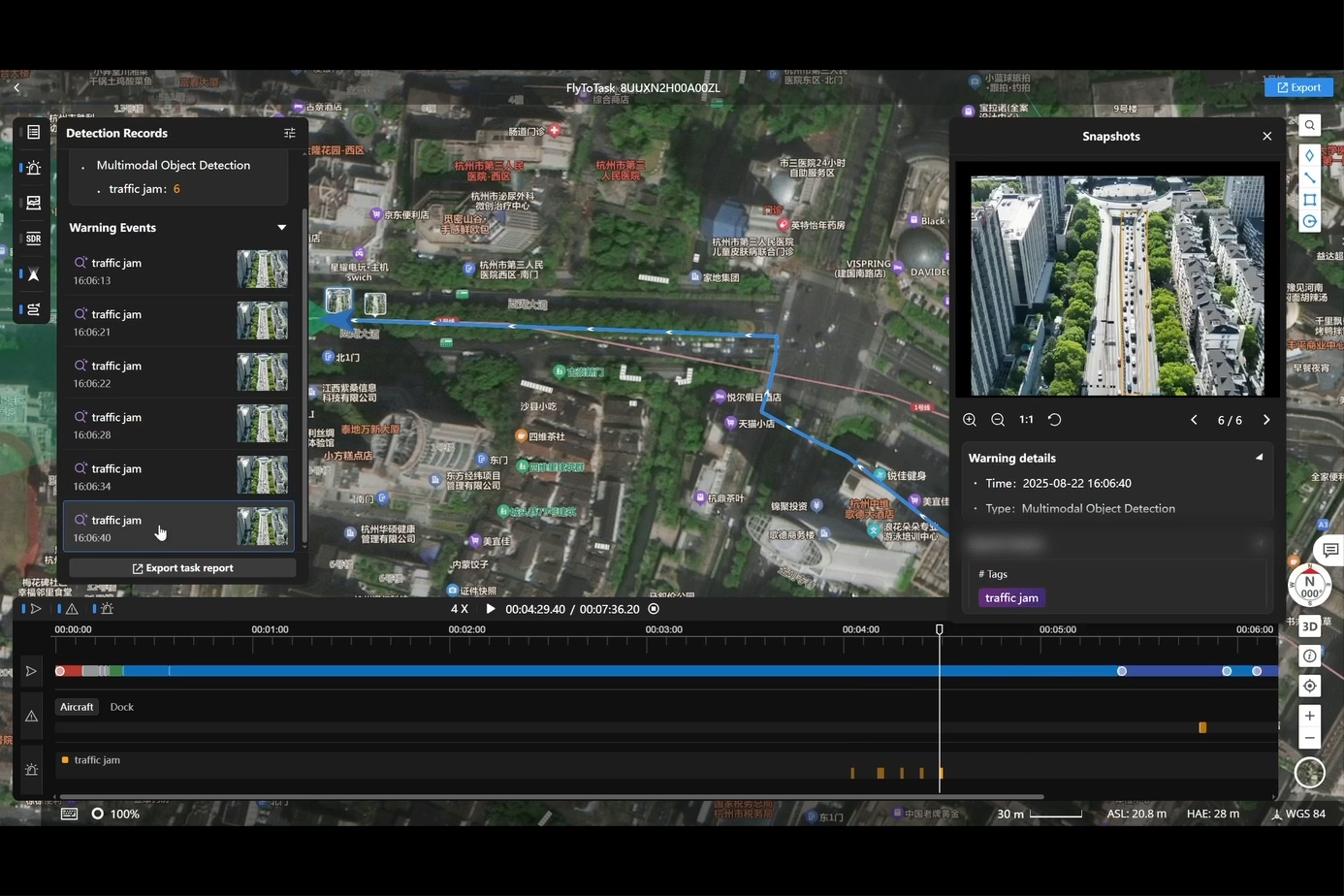Screen dimensions: 1344x896
Task: Toggle warning track visibility above timeline
Action: pos(72,609)
